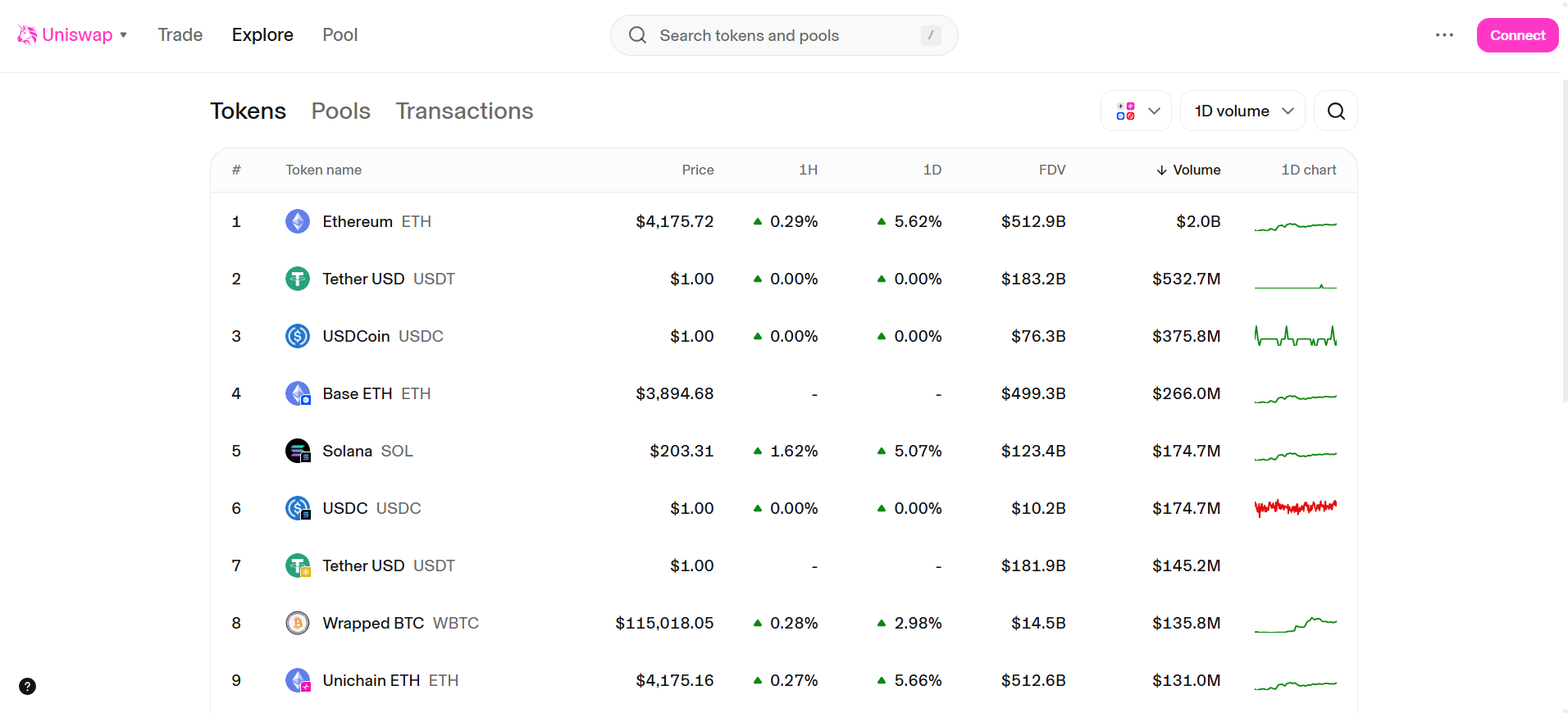
Task: Sort tokens by the 1H change header
Action: (809, 170)
